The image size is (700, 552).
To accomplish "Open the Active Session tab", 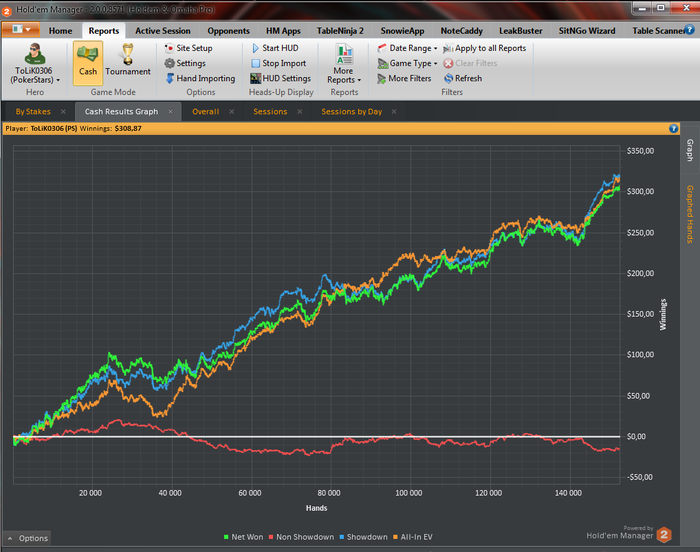I will tap(162, 31).
